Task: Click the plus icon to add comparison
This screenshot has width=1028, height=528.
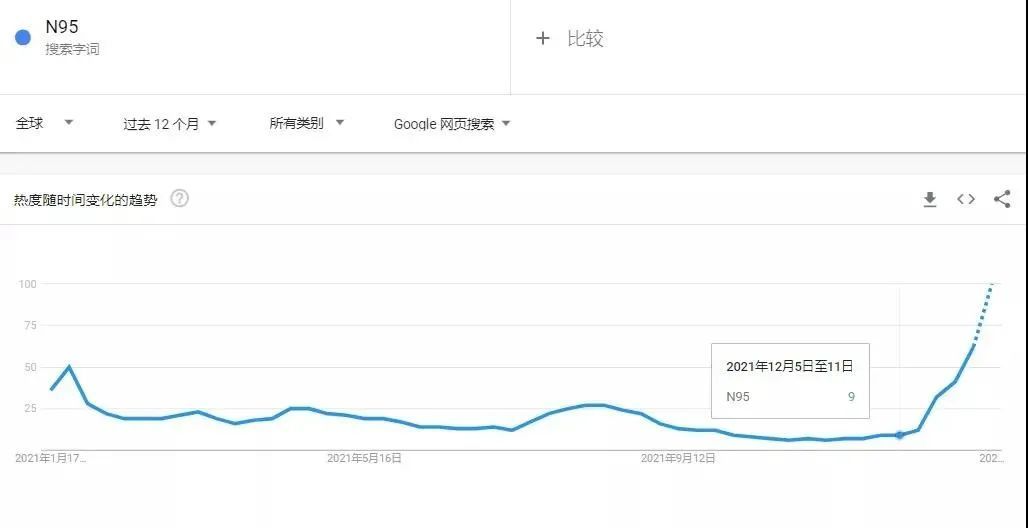Action: click(542, 39)
